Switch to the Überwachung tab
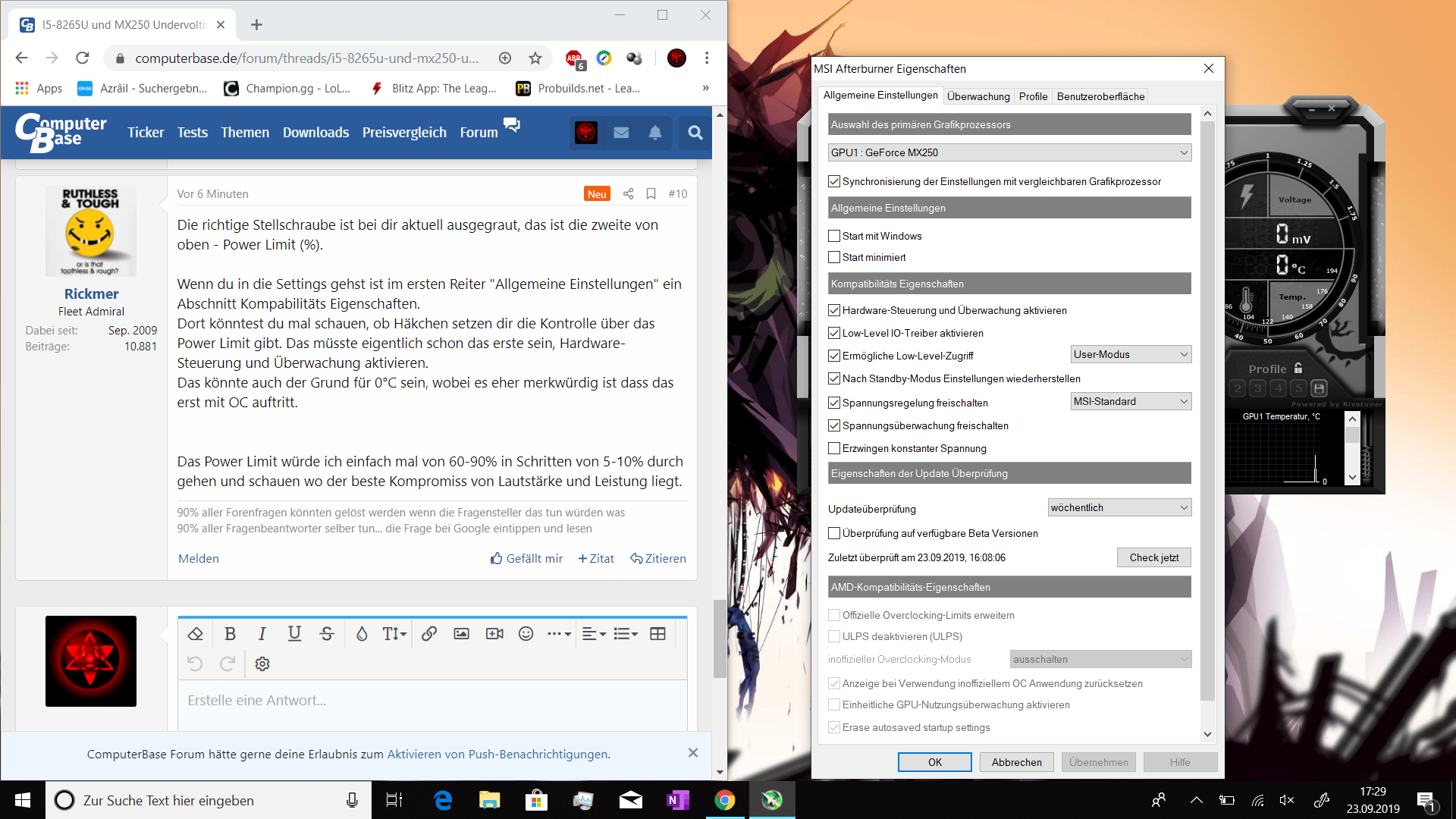 point(977,96)
